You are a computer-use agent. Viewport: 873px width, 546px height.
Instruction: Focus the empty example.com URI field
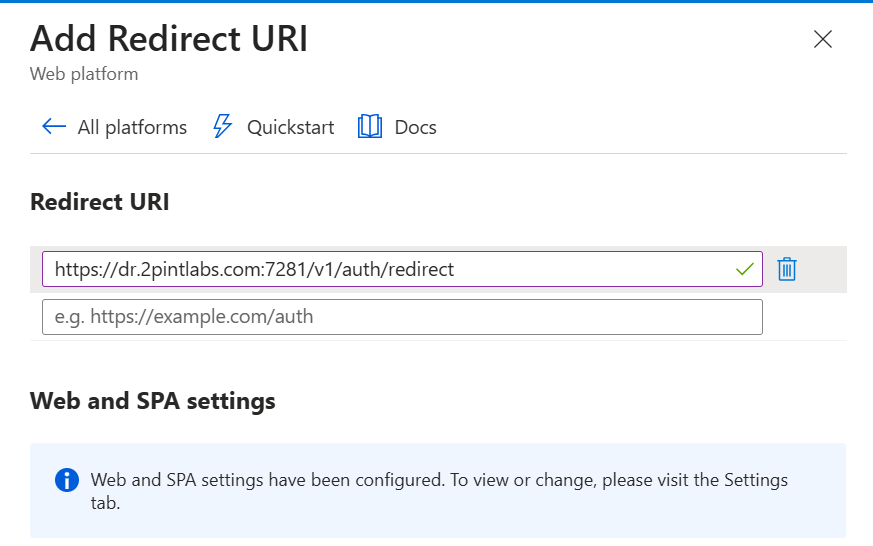(x=402, y=317)
